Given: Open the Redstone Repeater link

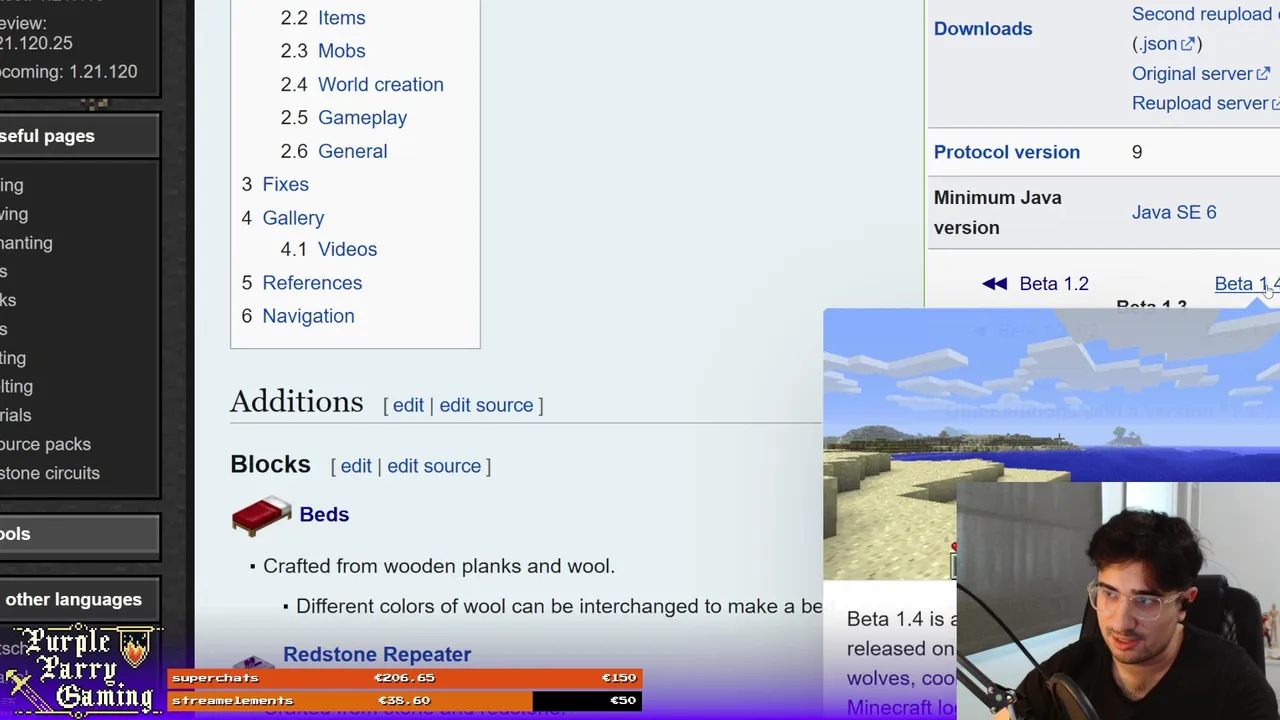Looking at the screenshot, I should point(377,654).
